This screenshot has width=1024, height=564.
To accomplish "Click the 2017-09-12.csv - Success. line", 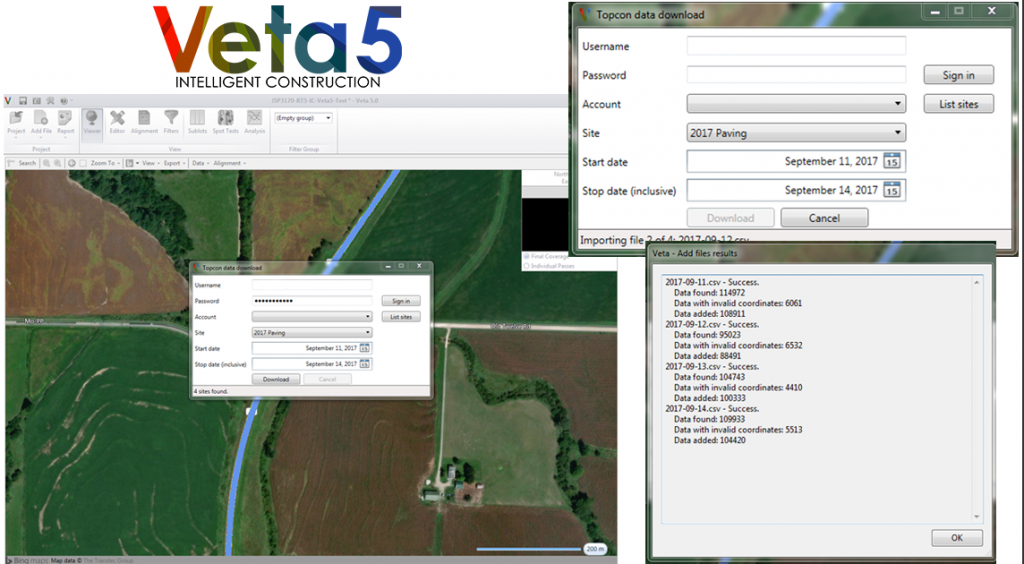I will point(712,324).
